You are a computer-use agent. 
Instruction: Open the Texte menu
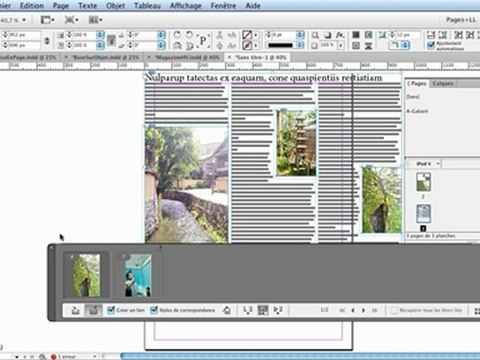87,6
